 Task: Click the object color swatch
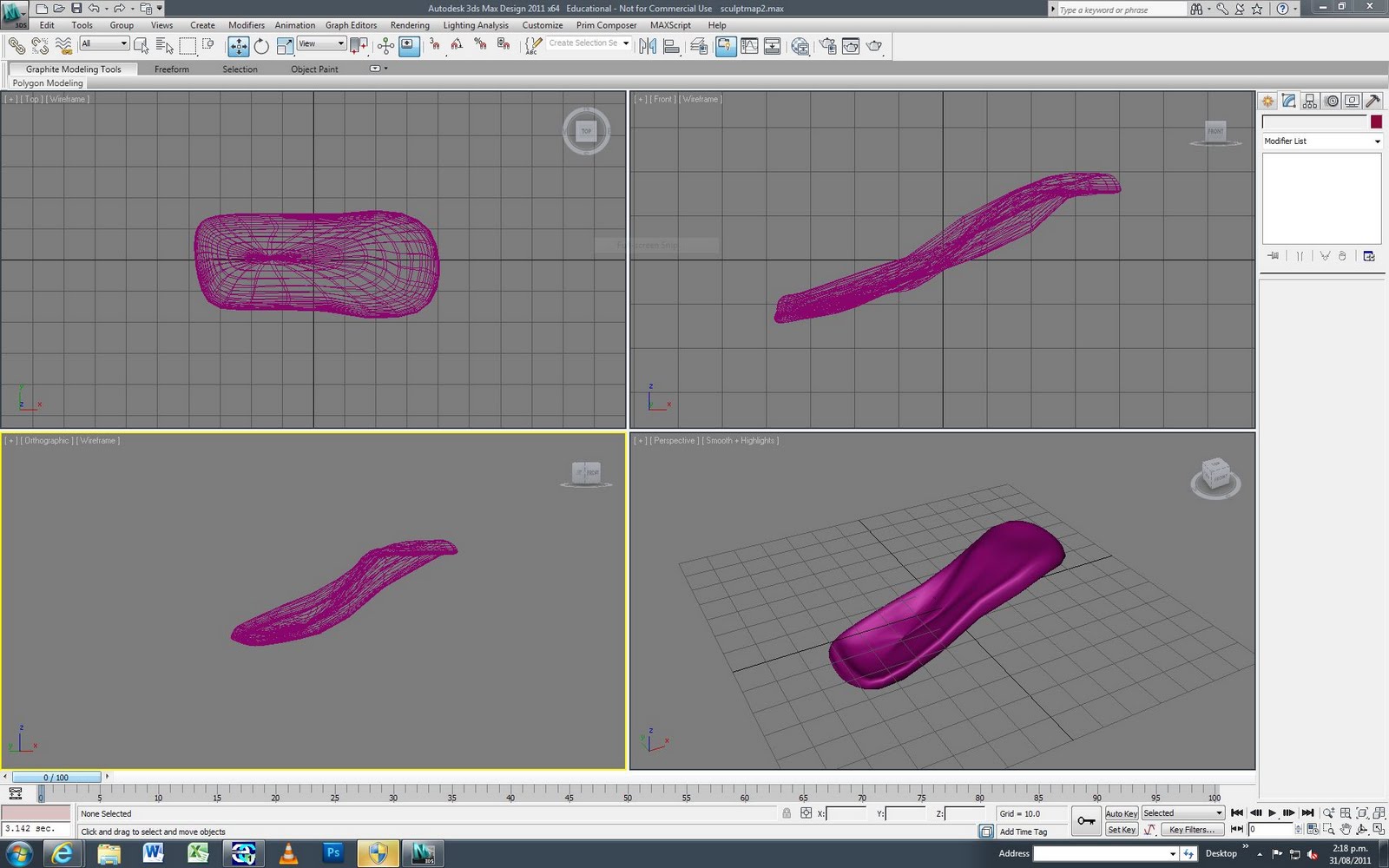coord(1376,122)
